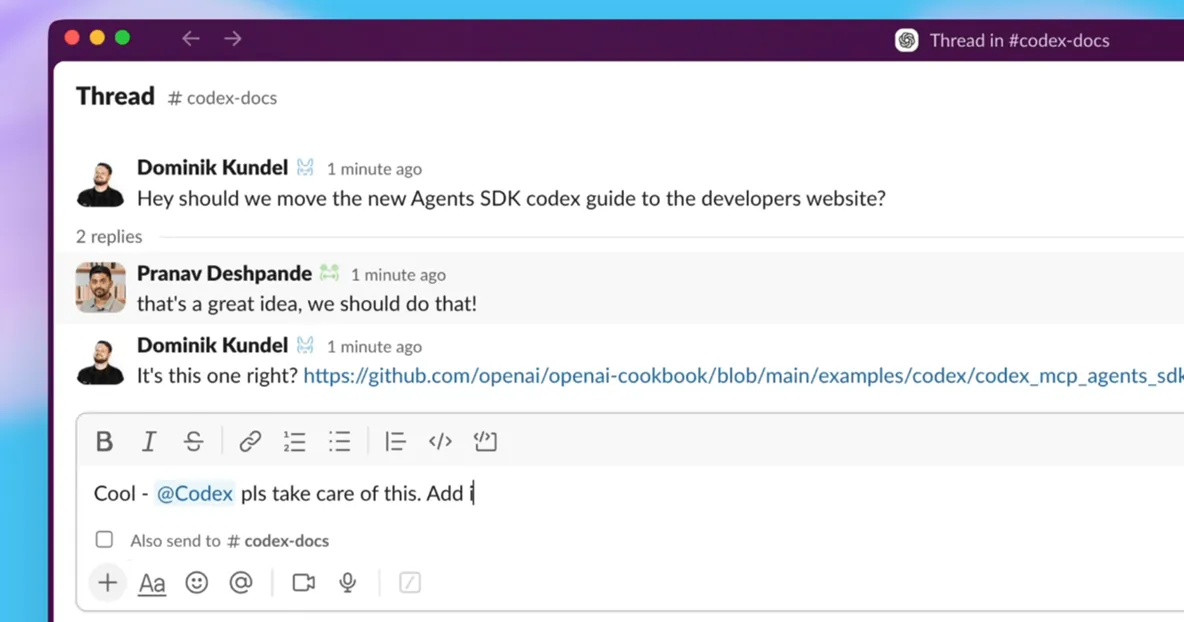
Task: Click into the message text field
Action: pyautogui.click(x=700, y=493)
